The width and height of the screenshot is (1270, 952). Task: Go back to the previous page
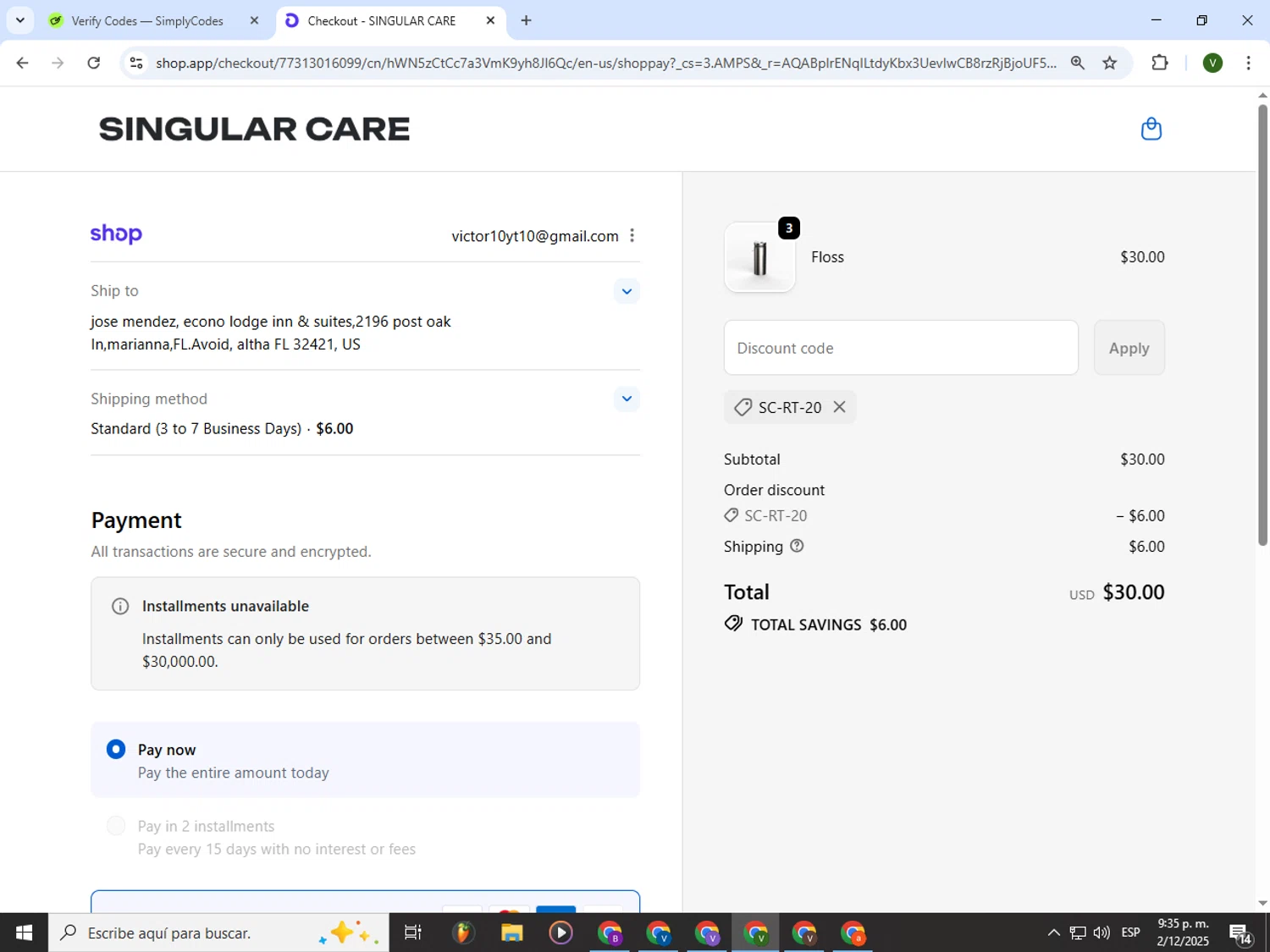pos(23,63)
